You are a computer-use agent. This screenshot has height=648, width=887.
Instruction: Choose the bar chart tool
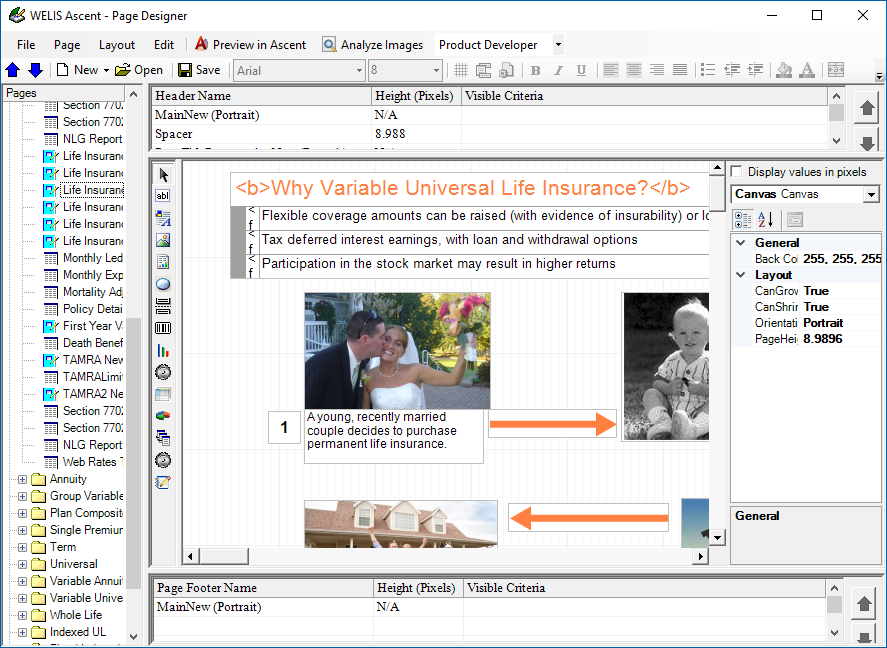pyautogui.click(x=164, y=350)
